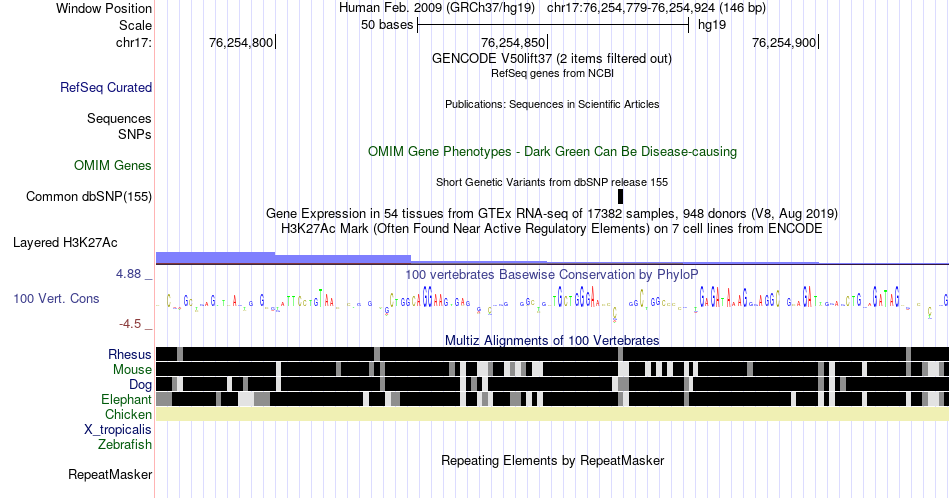The width and height of the screenshot is (950, 498).
Task: Click the chr17: ruler label
Action: pyautogui.click(x=133, y=42)
